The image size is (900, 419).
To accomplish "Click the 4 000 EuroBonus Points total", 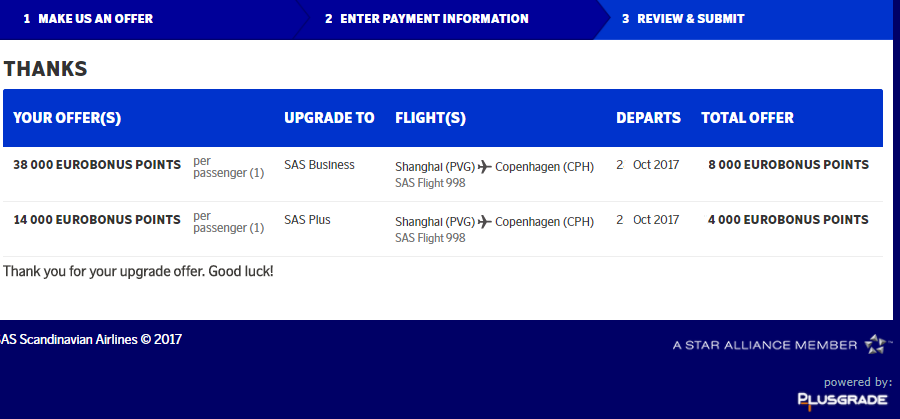I will pos(788,220).
